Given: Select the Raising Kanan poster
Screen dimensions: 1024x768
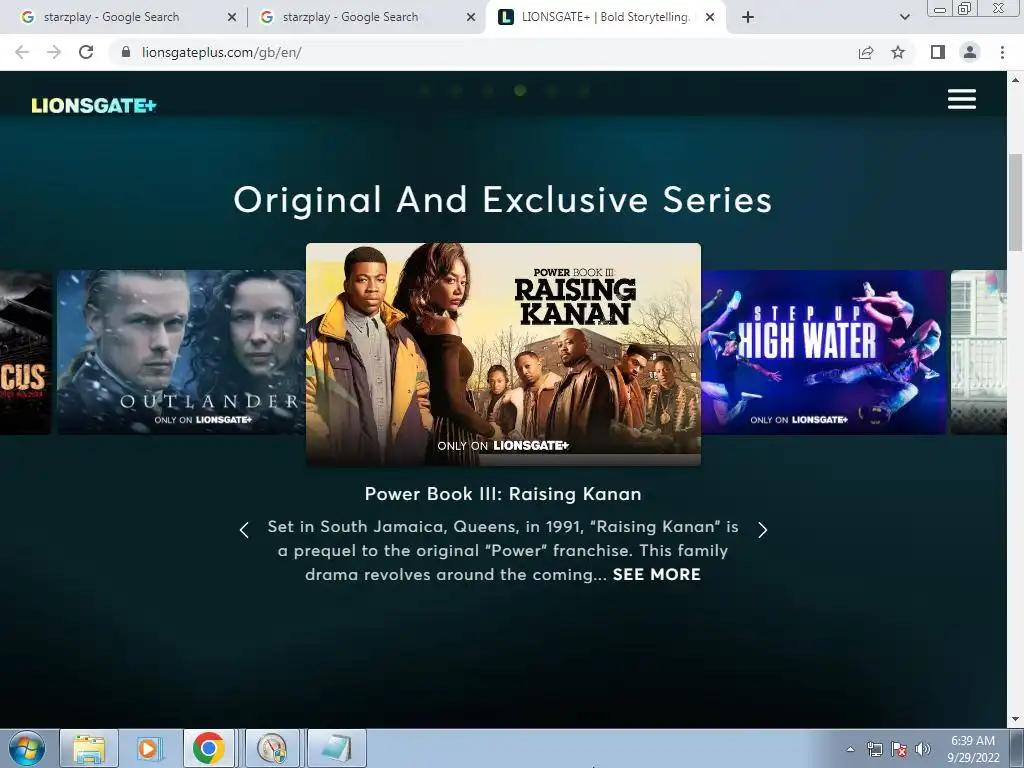Looking at the screenshot, I should pos(504,354).
